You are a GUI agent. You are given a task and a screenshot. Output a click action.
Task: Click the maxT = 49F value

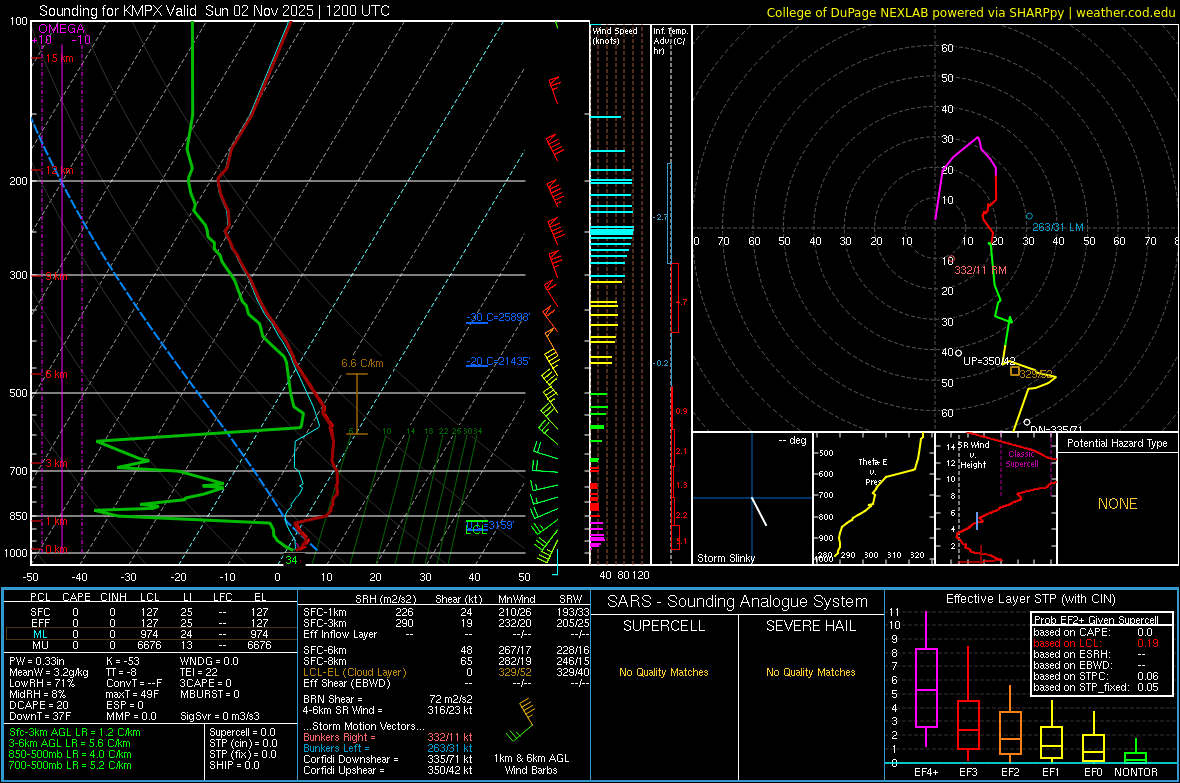pos(132,694)
